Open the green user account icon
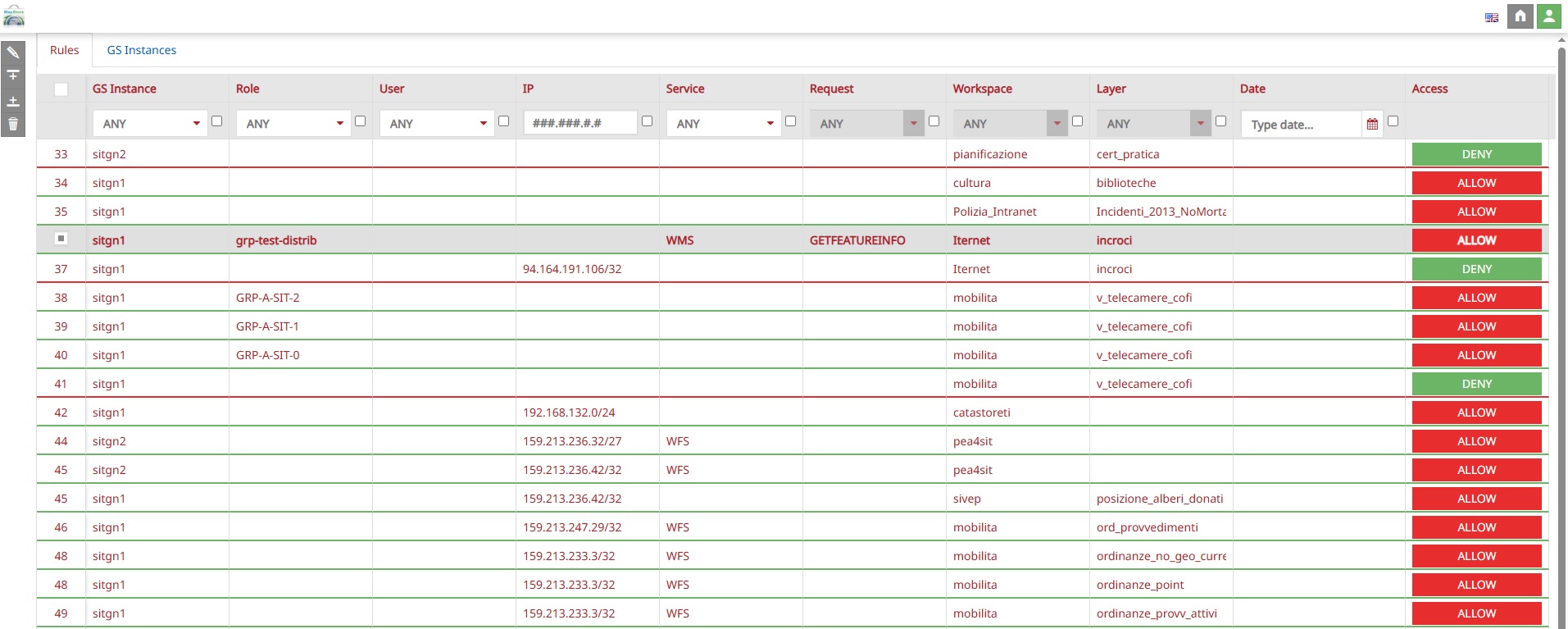This screenshot has height=629, width=1568. click(1548, 16)
